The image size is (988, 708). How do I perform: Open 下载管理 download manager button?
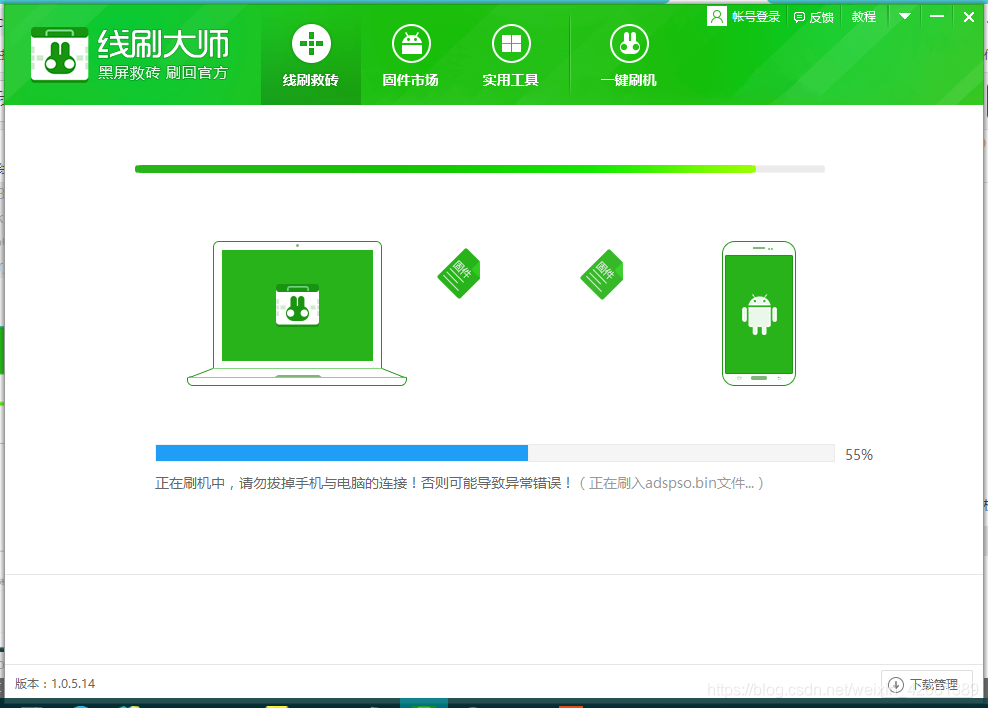click(926, 684)
